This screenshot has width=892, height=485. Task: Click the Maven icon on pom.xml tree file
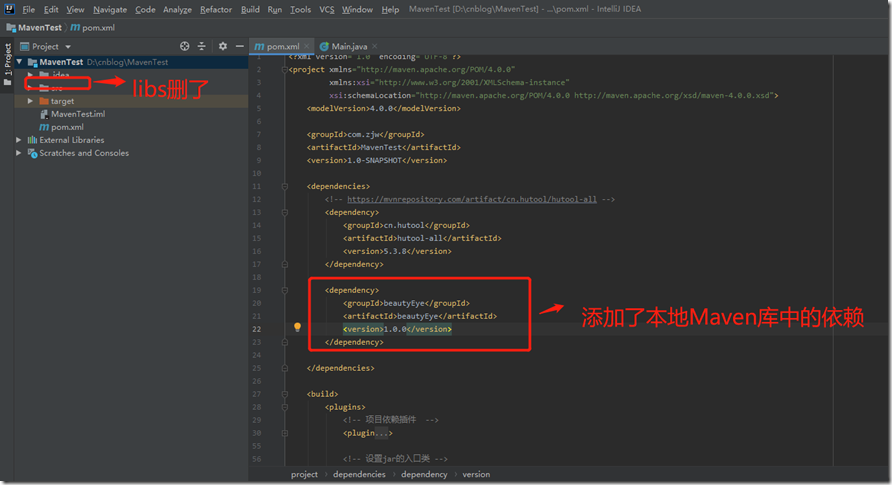click(x=44, y=127)
